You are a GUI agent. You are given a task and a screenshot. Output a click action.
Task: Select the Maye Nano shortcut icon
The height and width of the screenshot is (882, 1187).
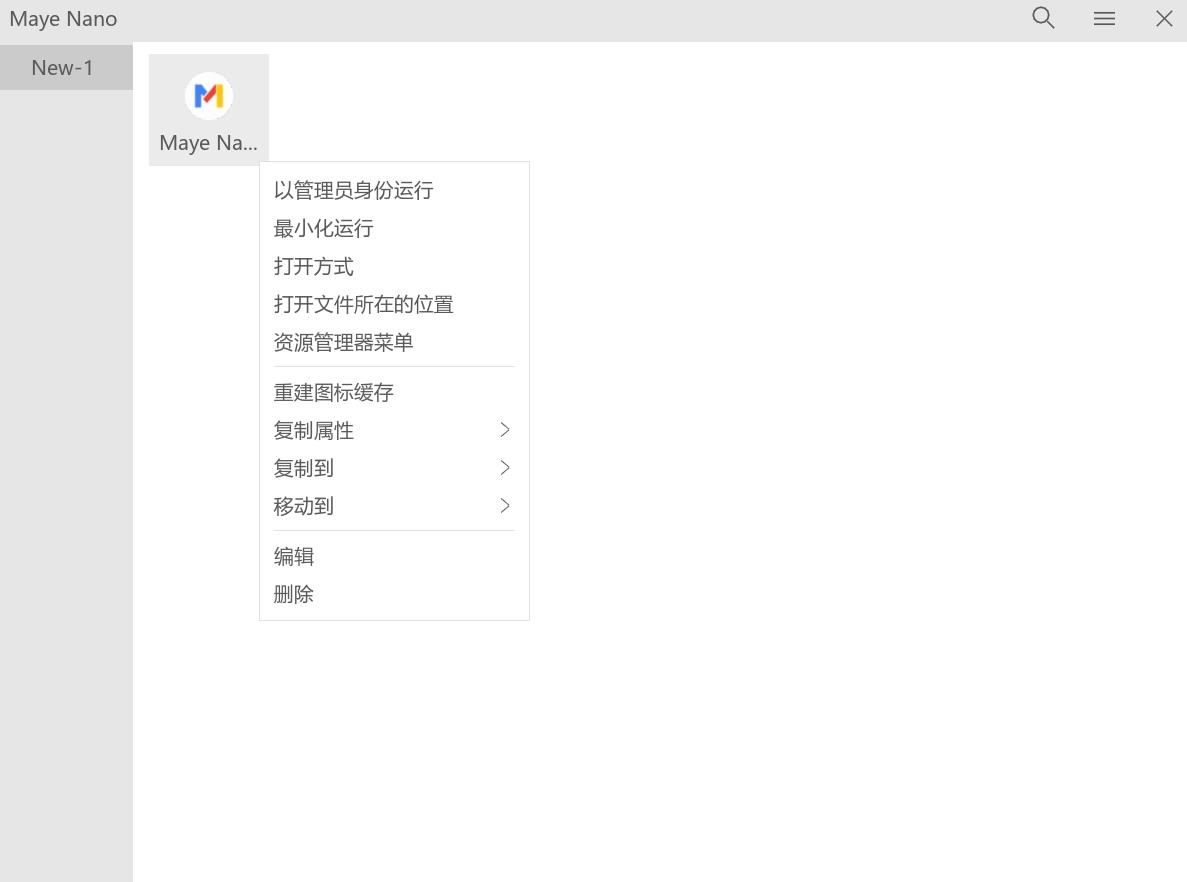tap(209, 97)
